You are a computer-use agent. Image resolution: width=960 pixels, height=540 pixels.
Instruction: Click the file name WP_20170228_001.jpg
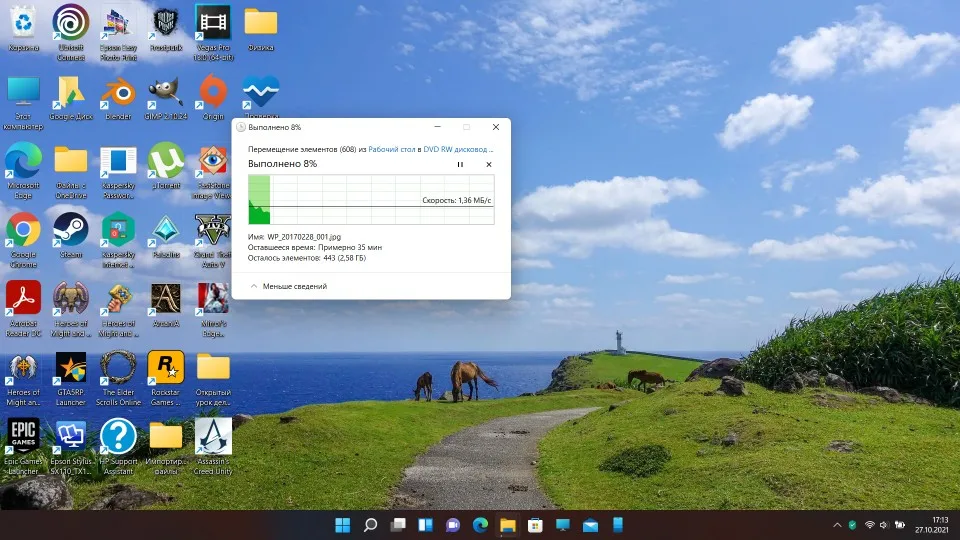(x=304, y=236)
